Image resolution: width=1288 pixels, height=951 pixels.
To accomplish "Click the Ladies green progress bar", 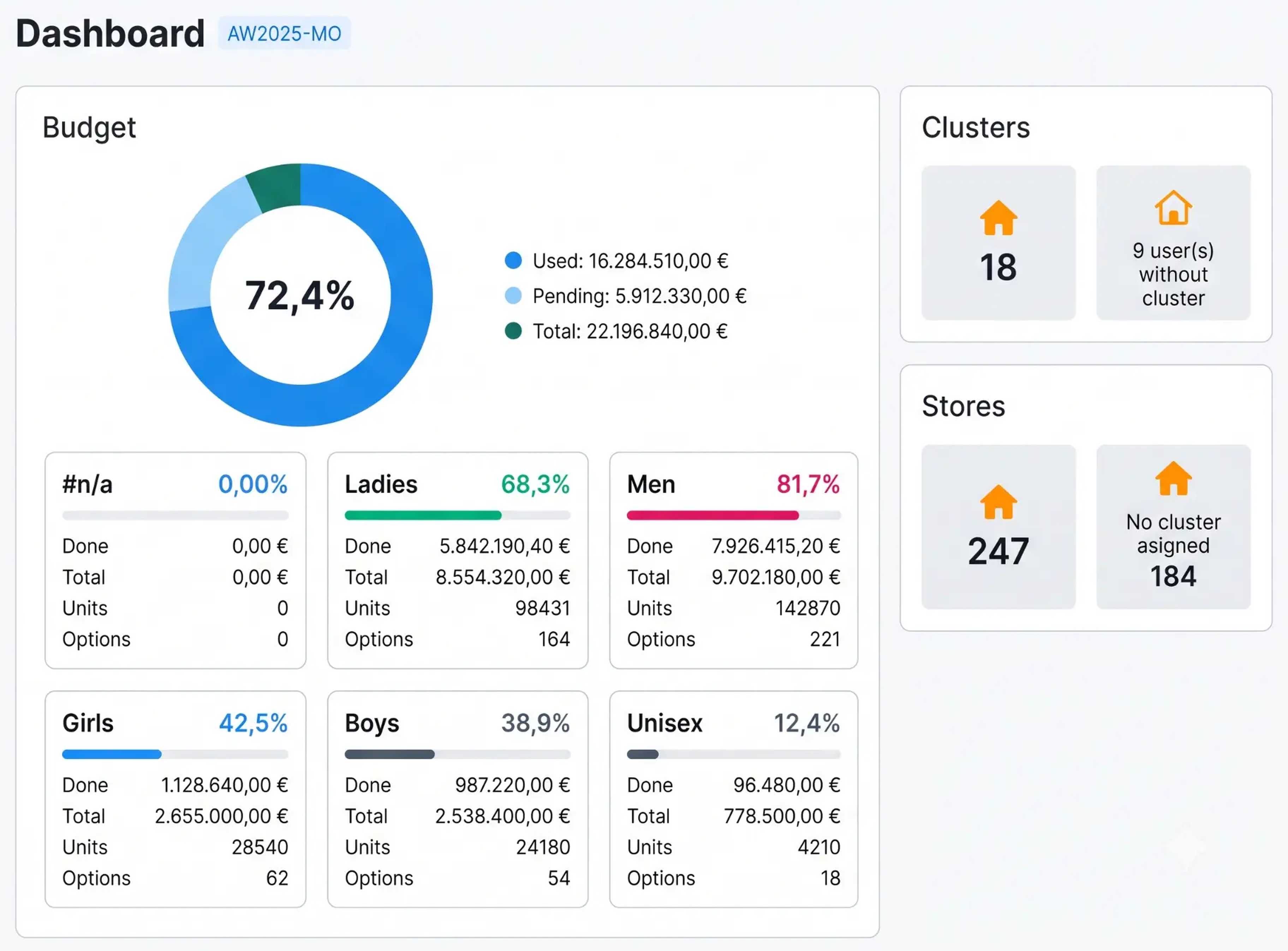I will coord(457,515).
